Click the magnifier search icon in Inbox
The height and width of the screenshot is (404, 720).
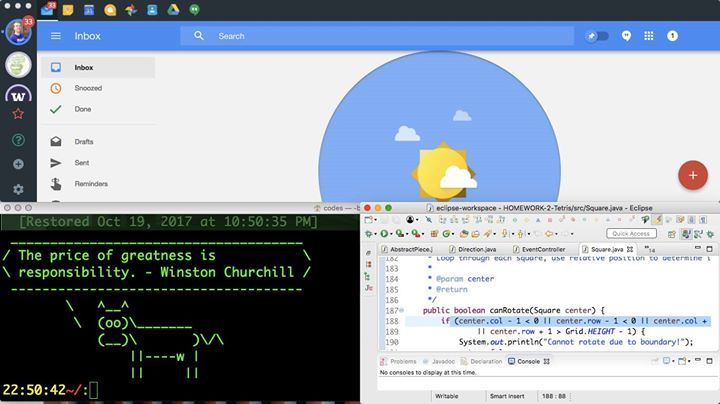click(198, 36)
